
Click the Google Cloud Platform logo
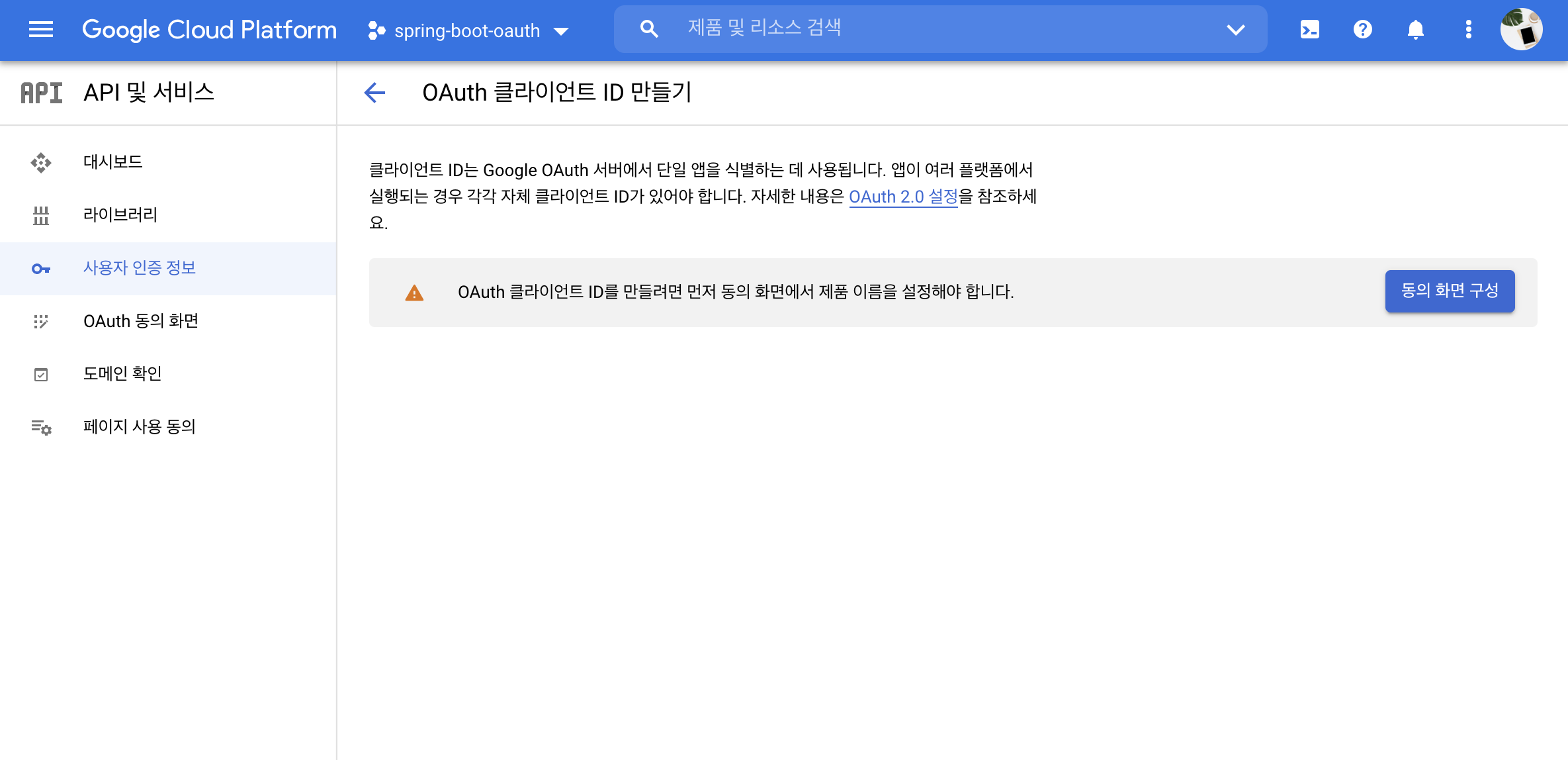coord(209,30)
